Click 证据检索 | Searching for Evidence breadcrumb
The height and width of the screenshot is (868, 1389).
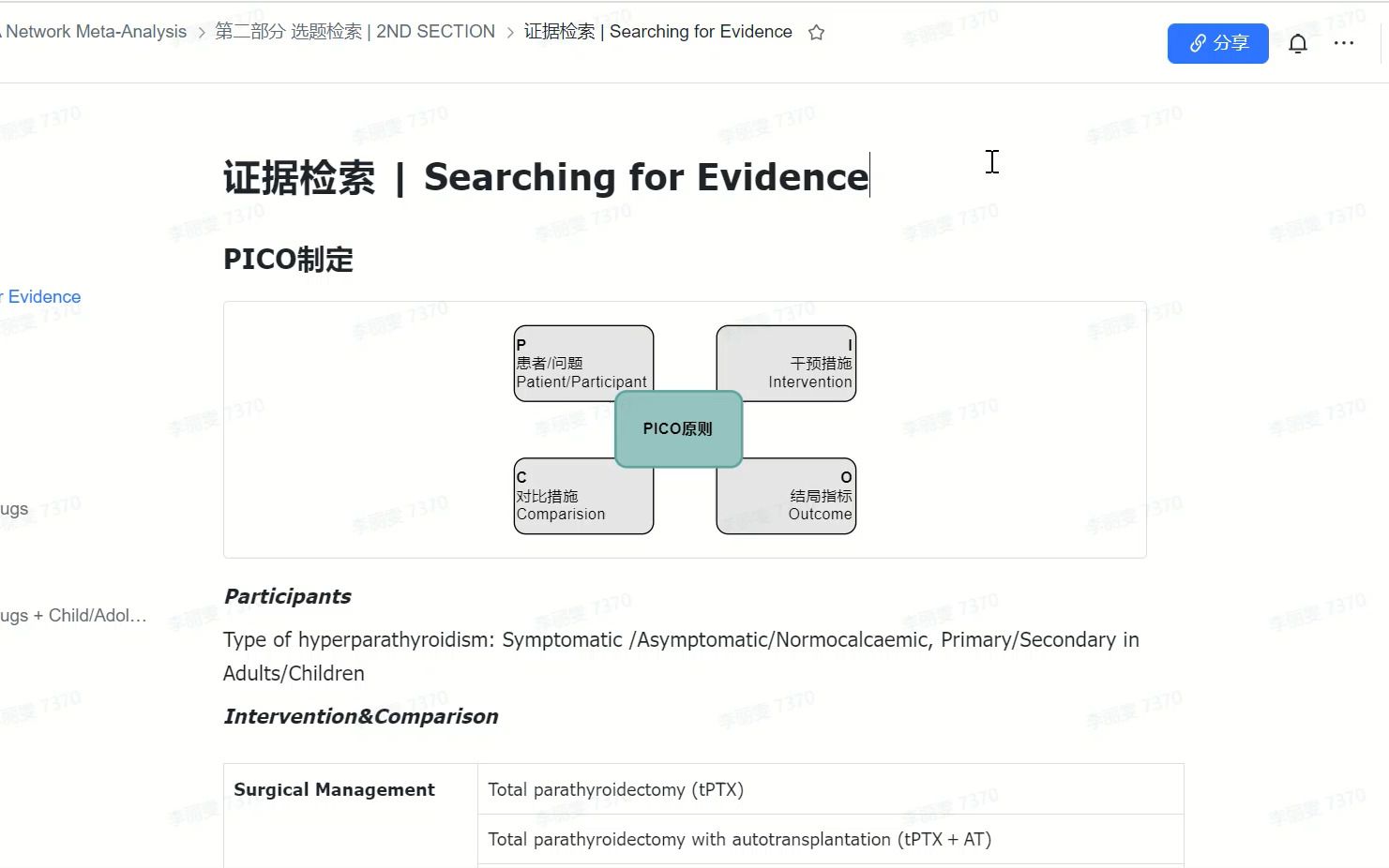[657, 32]
